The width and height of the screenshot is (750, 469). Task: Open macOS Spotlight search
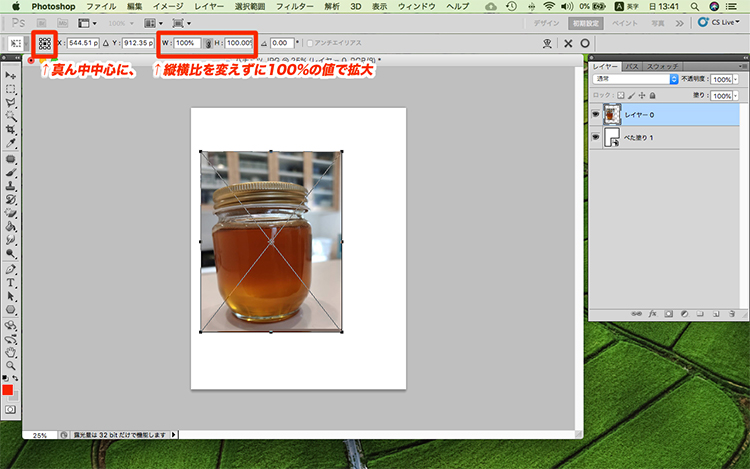point(695,6)
